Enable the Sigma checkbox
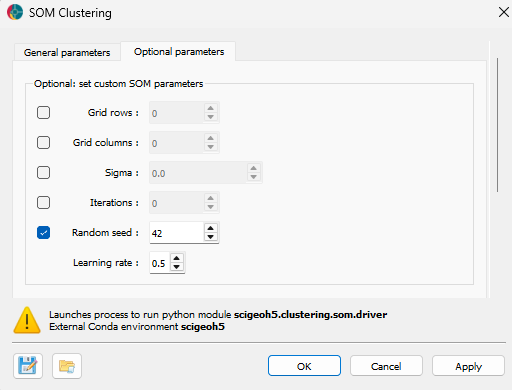This screenshot has height=390, width=512. click(43, 173)
